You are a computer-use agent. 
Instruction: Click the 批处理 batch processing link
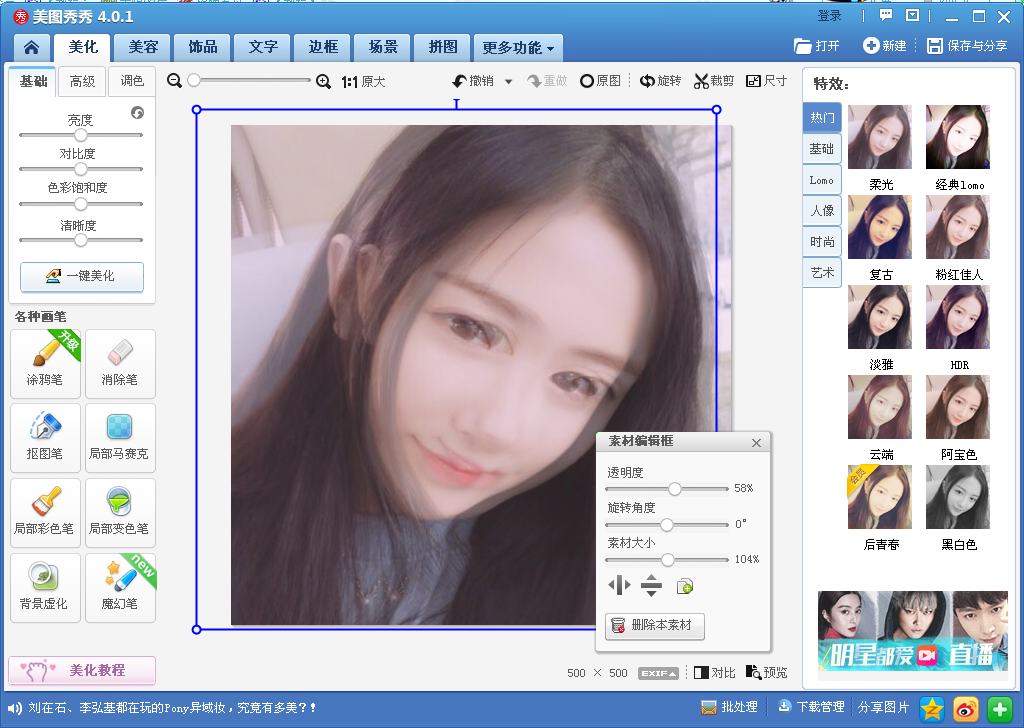point(729,707)
